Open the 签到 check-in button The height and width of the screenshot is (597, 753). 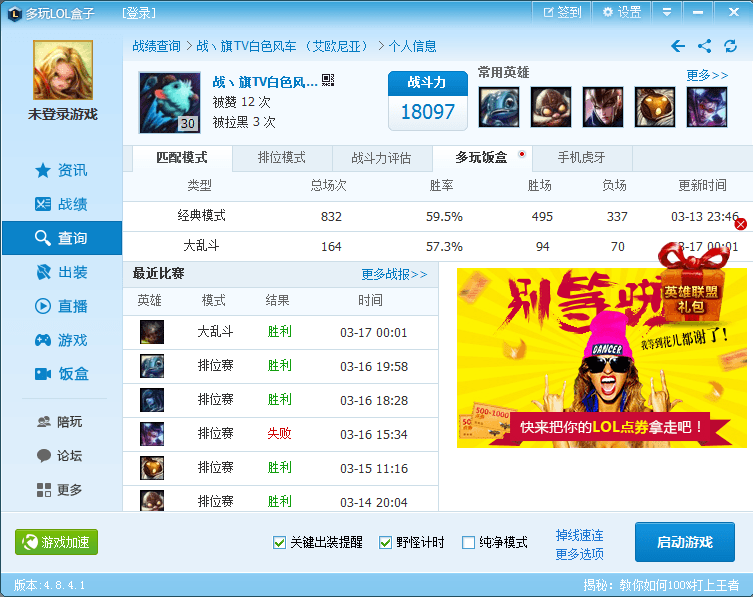click(x=562, y=12)
